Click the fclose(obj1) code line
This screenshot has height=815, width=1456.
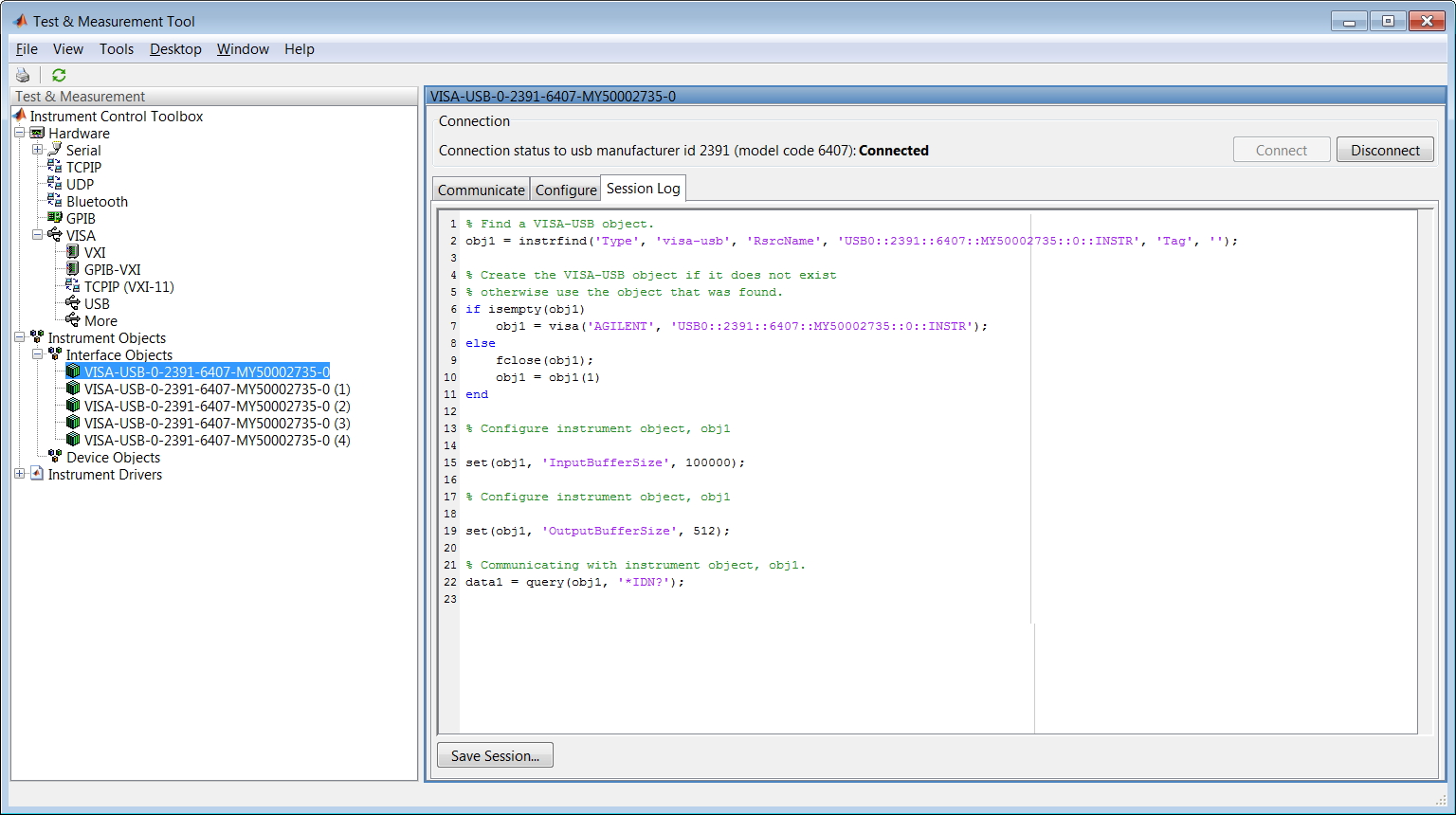544,360
